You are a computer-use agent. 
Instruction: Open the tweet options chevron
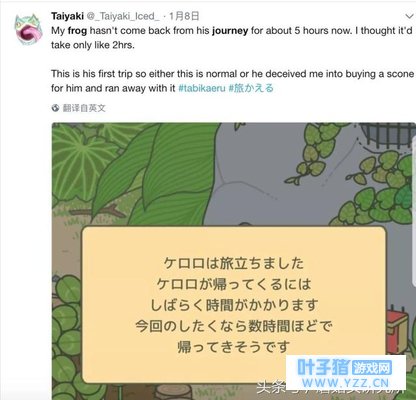tap(409, 16)
